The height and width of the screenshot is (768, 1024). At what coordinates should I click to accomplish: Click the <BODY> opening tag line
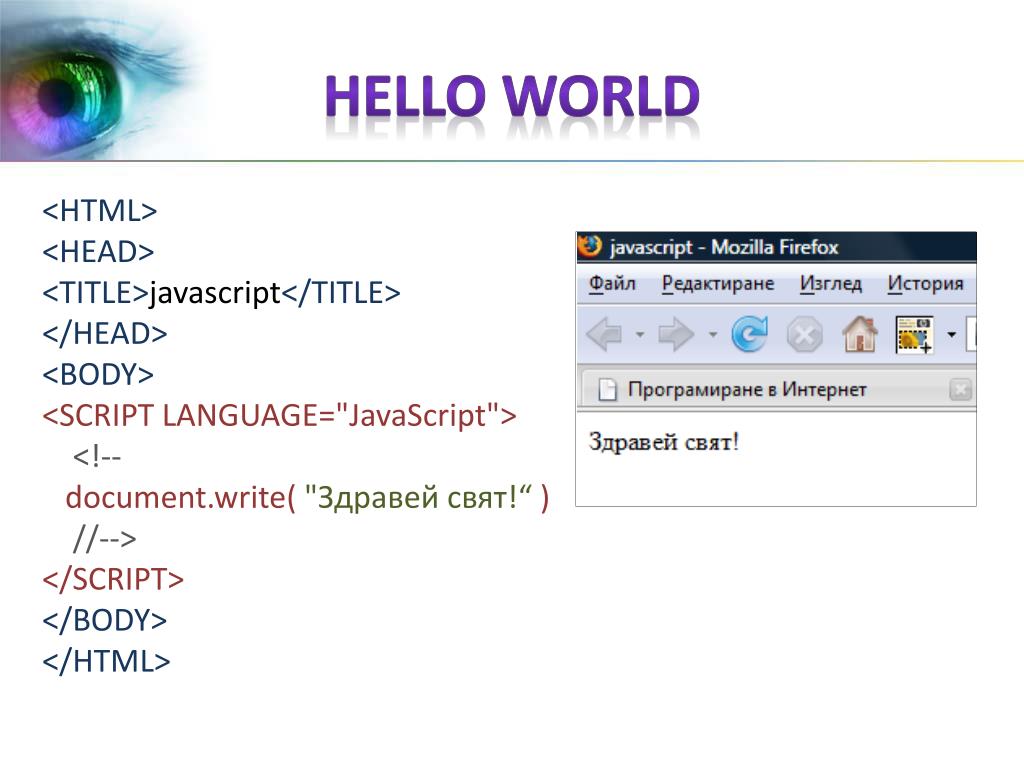point(98,375)
